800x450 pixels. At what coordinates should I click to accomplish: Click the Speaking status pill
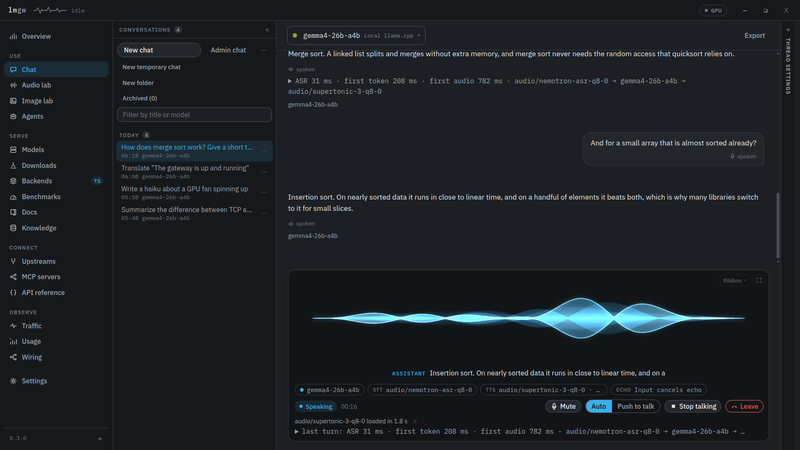coord(315,407)
